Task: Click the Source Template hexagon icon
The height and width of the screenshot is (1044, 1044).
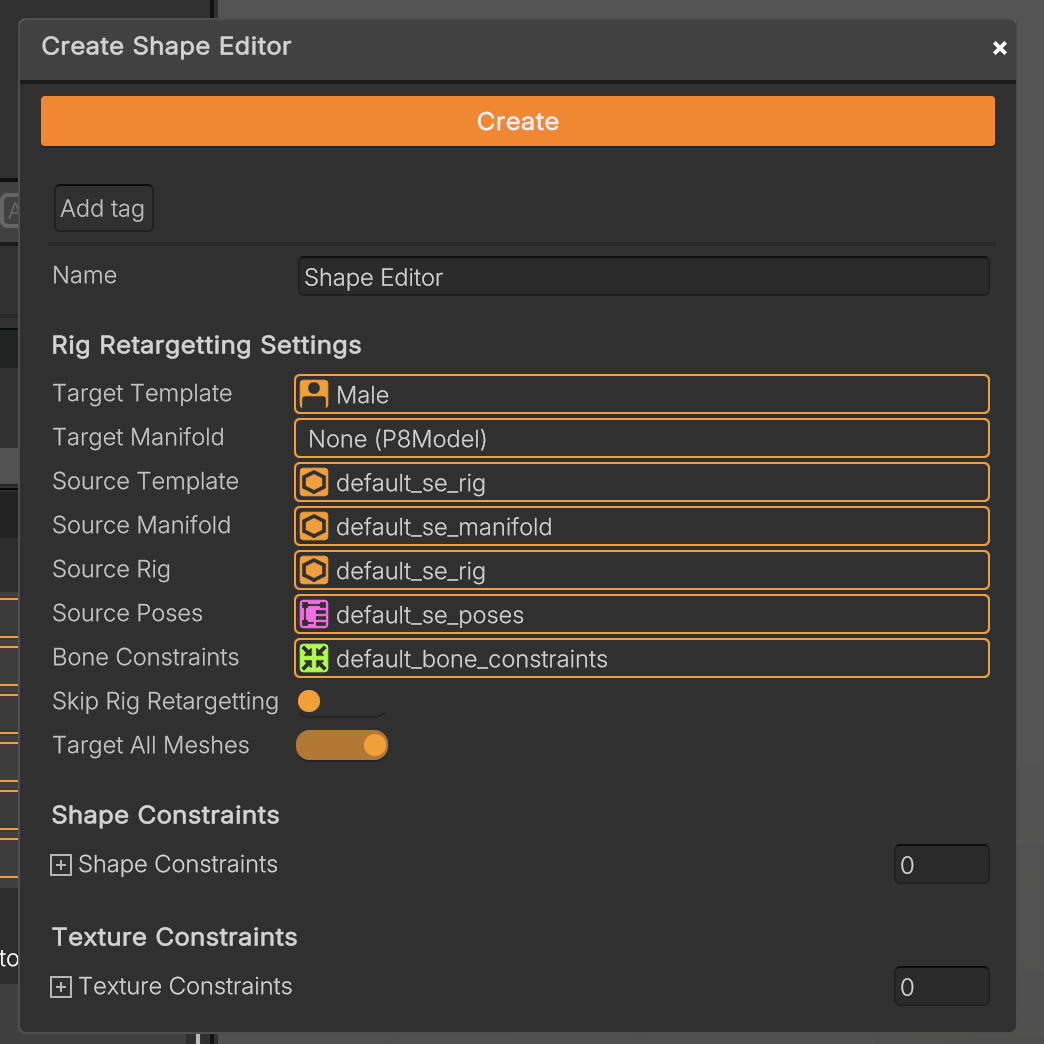Action: (314, 483)
